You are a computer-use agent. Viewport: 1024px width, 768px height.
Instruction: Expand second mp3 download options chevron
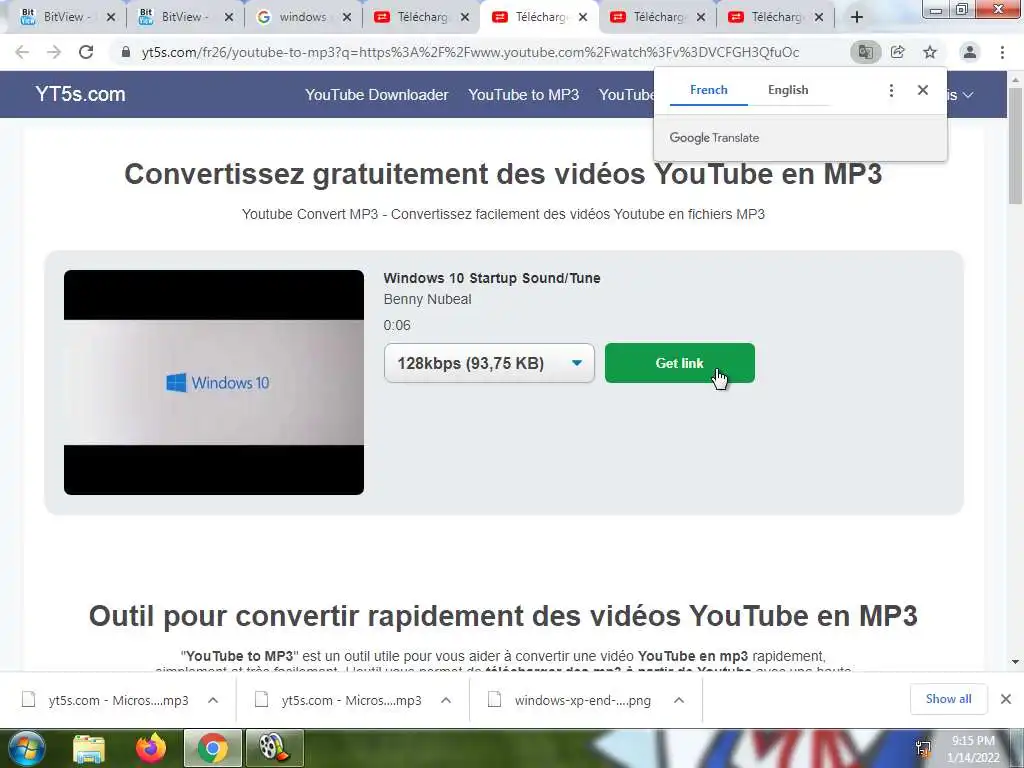(x=446, y=700)
